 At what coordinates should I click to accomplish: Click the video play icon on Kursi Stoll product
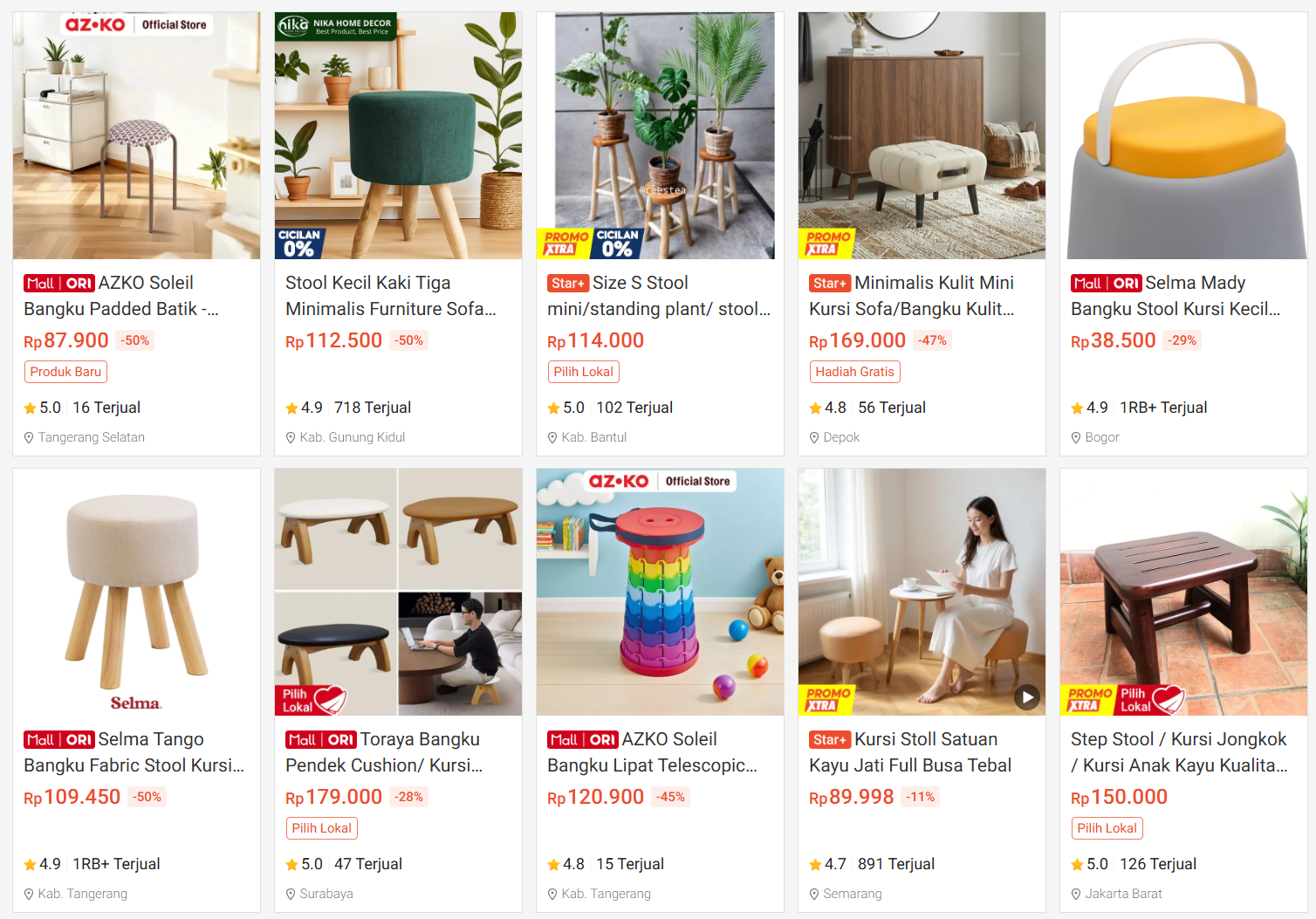point(1027,697)
